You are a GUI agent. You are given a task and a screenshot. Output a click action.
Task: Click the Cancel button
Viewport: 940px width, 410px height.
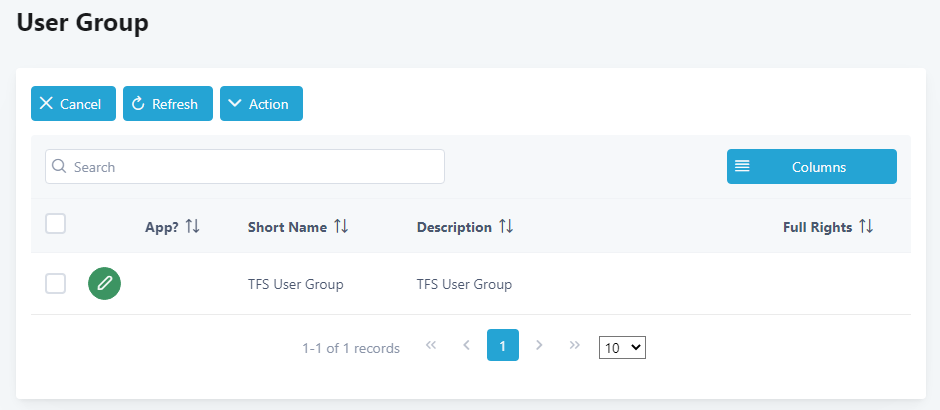[73, 104]
